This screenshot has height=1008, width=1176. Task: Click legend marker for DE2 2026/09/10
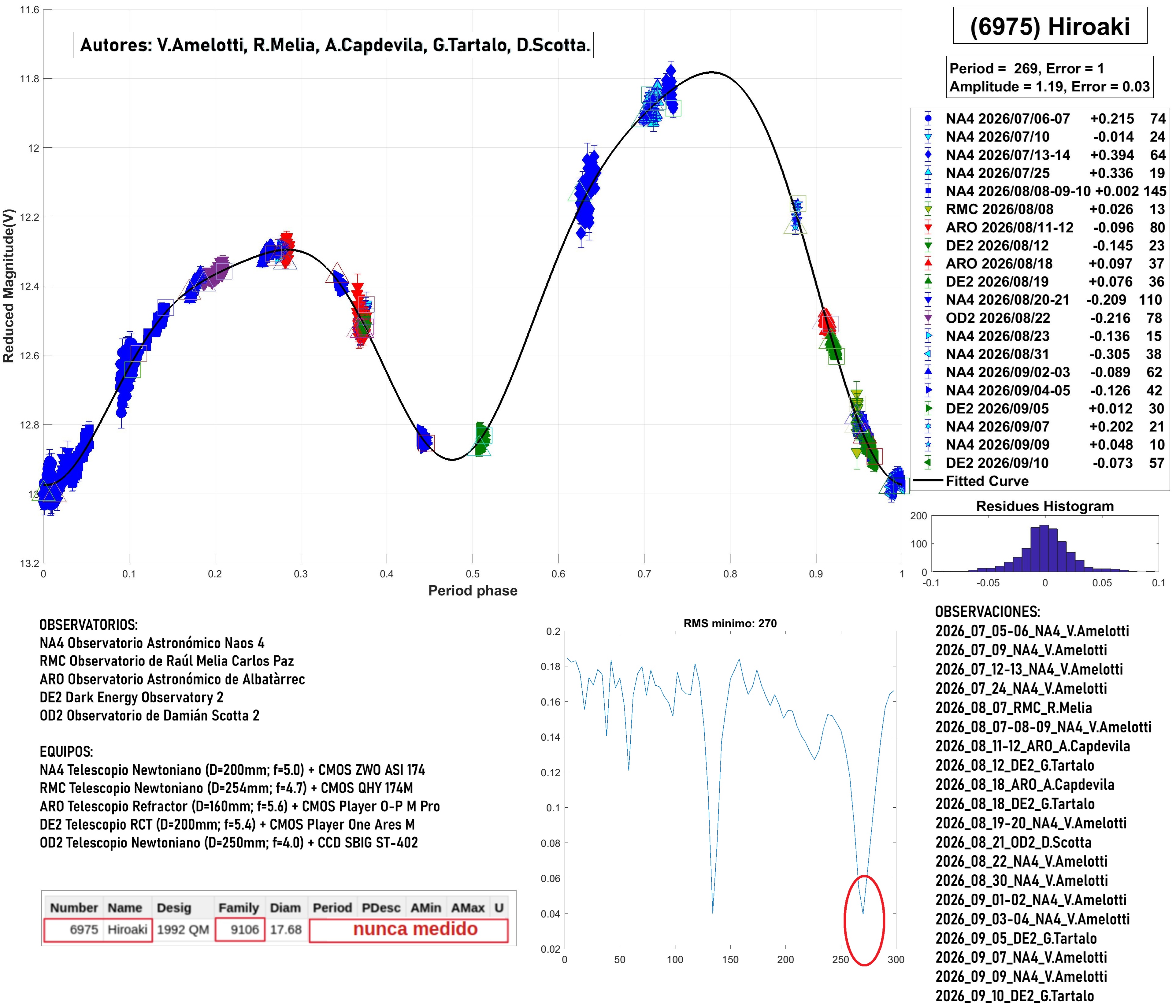point(928,463)
